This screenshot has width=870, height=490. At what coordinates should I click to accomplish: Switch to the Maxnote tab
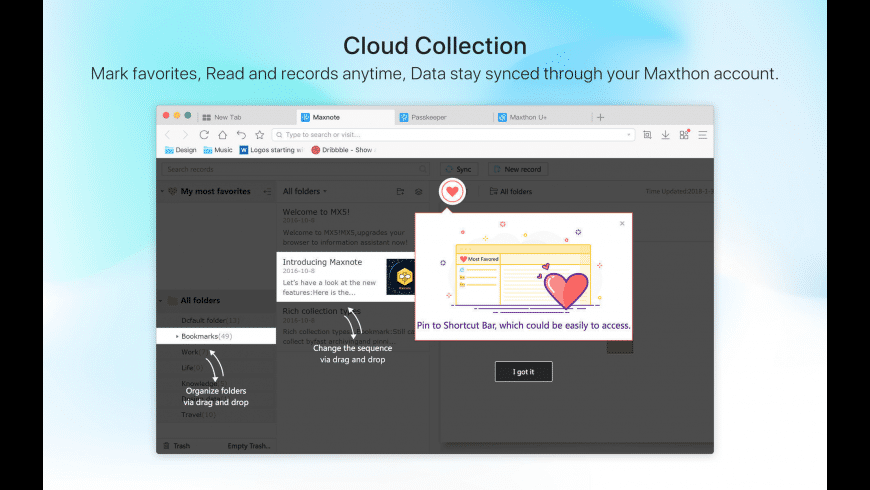(x=345, y=117)
